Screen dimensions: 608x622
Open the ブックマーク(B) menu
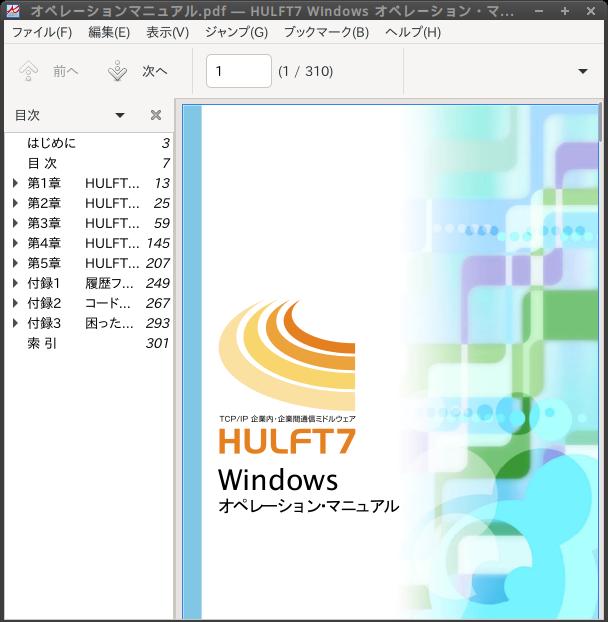pyautogui.click(x=326, y=32)
